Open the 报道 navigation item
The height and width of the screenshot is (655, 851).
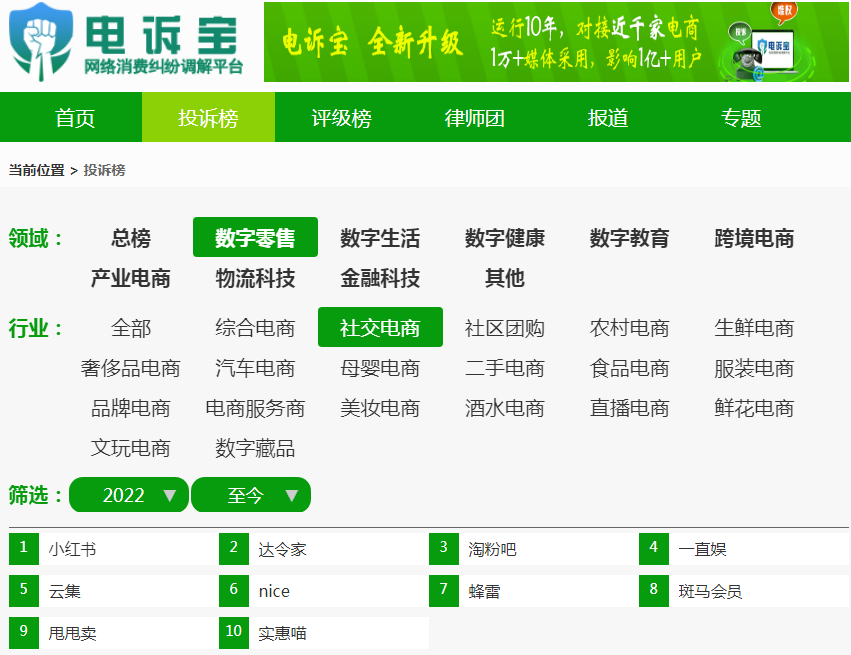click(x=608, y=118)
